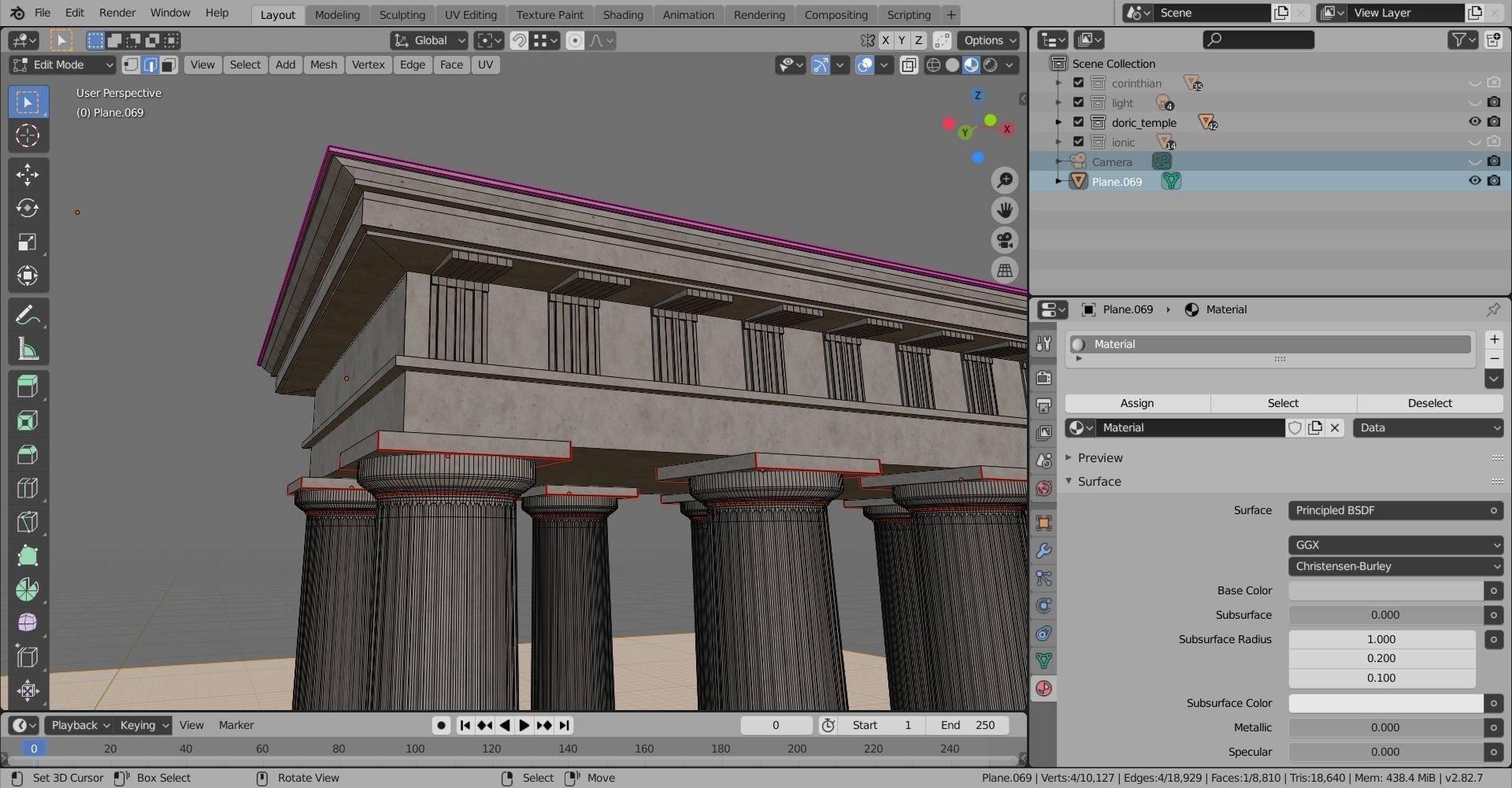The image size is (1512, 788).
Task: Click the Select material button
Action: coord(1283,403)
